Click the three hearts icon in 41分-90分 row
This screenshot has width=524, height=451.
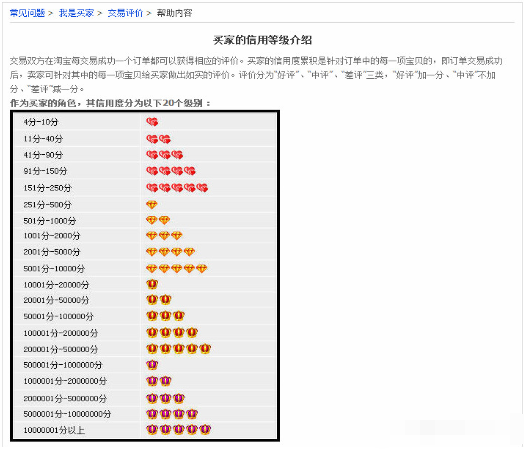pos(165,155)
